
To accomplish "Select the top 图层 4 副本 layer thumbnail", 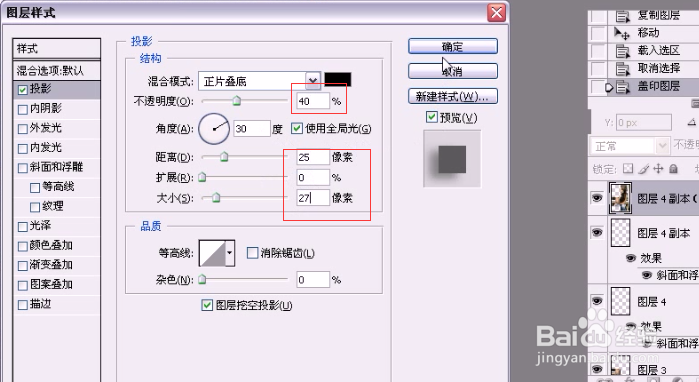I will click(620, 197).
